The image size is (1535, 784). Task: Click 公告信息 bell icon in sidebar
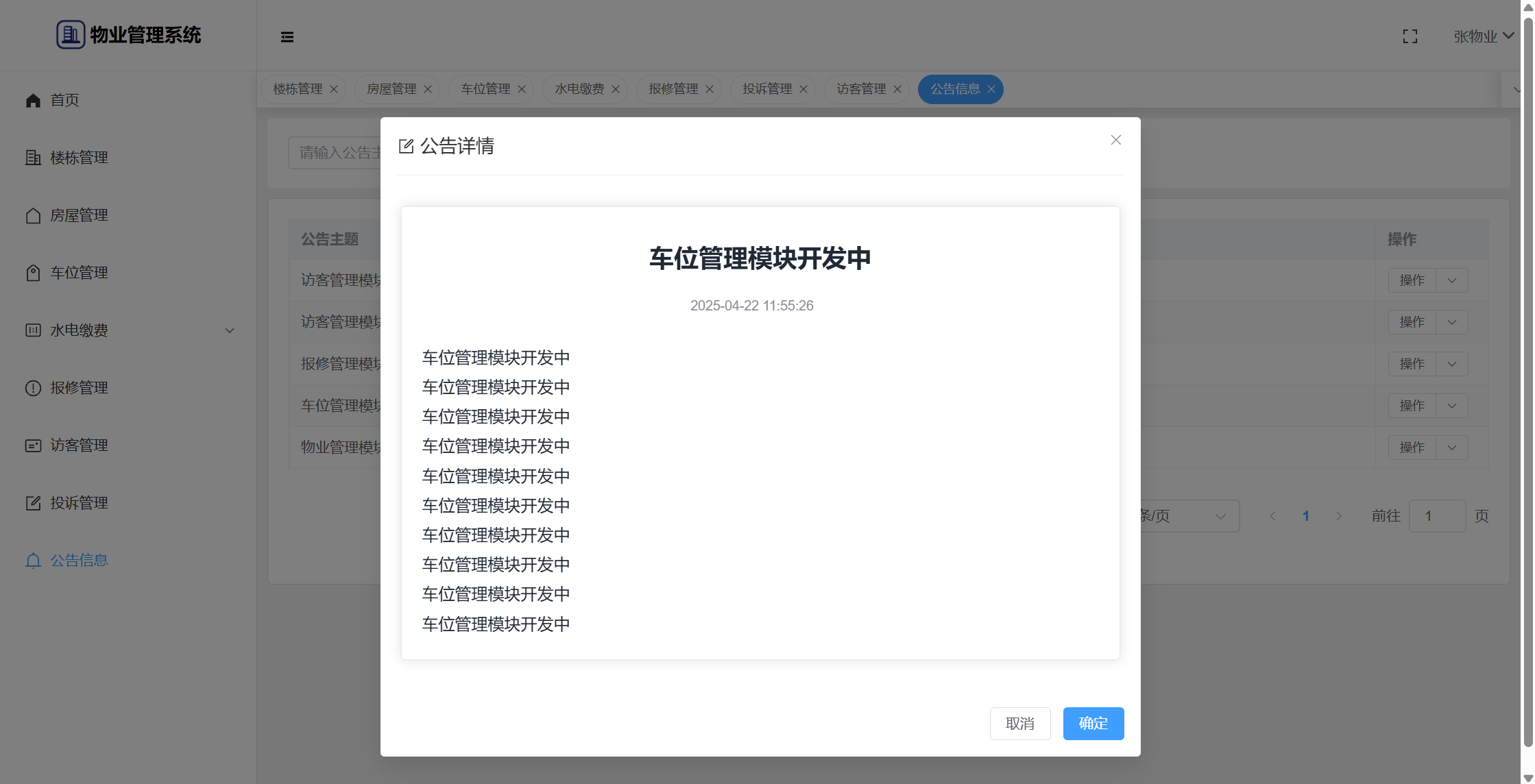point(33,561)
